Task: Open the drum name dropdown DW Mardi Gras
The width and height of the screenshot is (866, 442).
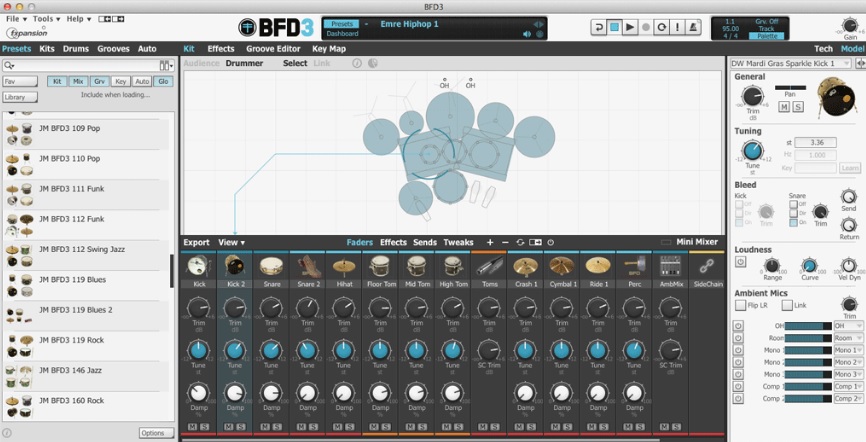Action: [790, 64]
